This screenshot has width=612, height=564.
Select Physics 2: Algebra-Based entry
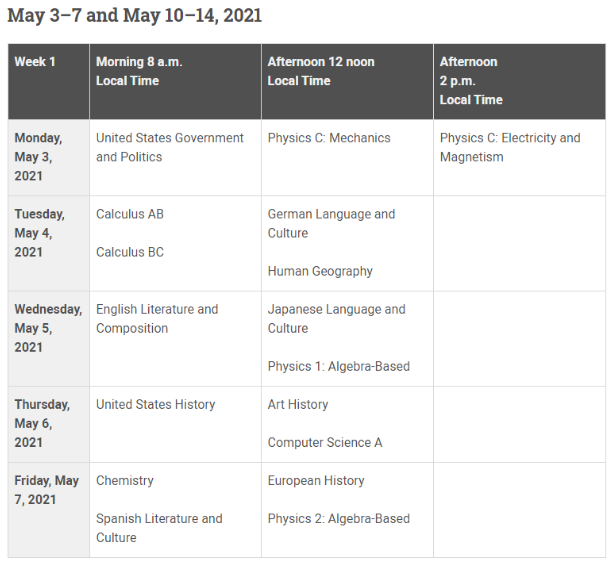(x=339, y=518)
